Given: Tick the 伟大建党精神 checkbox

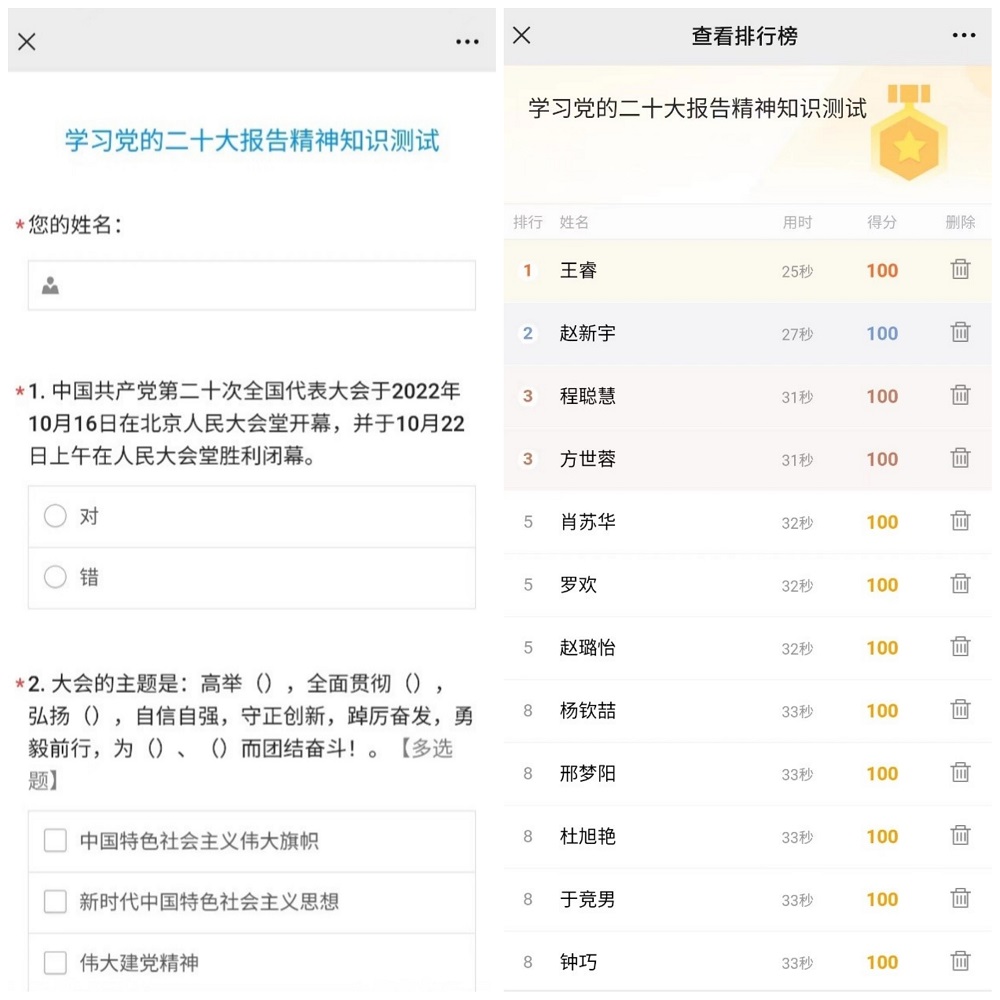Looking at the screenshot, I should 56,963.
